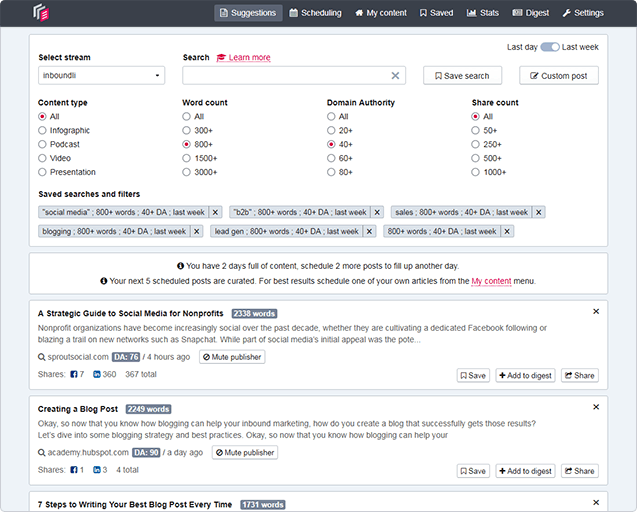The width and height of the screenshot is (637, 512).
Task: Click Facebook share icon for hubspot article
Action: [x=74, y=470]
